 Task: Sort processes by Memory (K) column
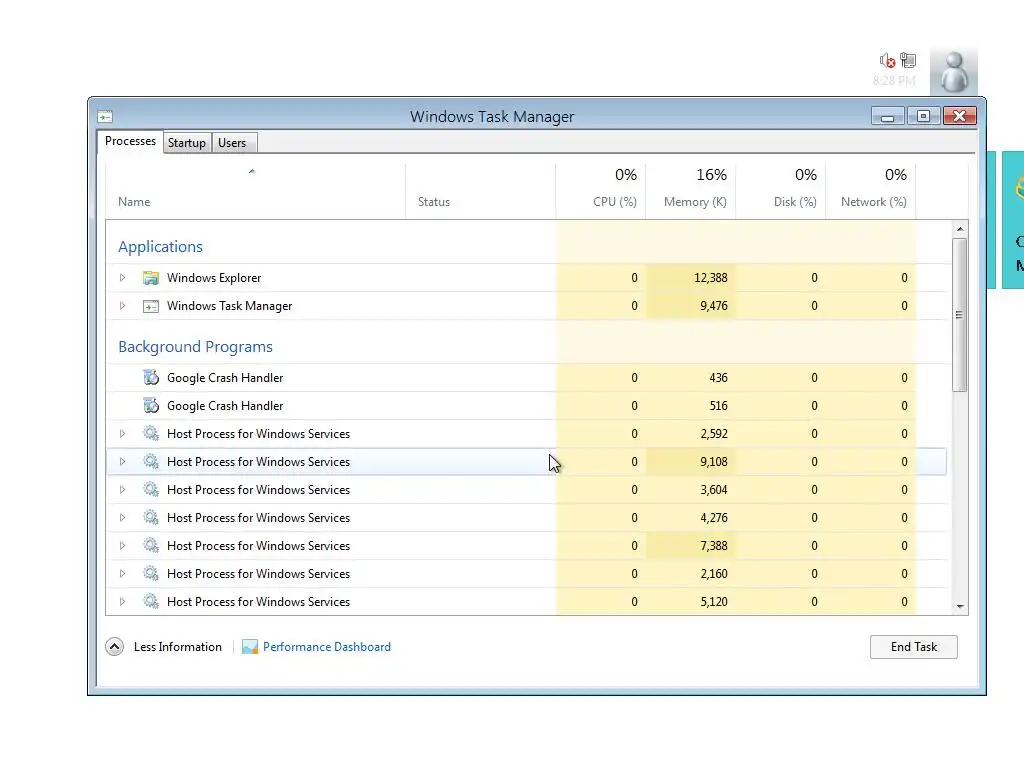coord(691,191)
